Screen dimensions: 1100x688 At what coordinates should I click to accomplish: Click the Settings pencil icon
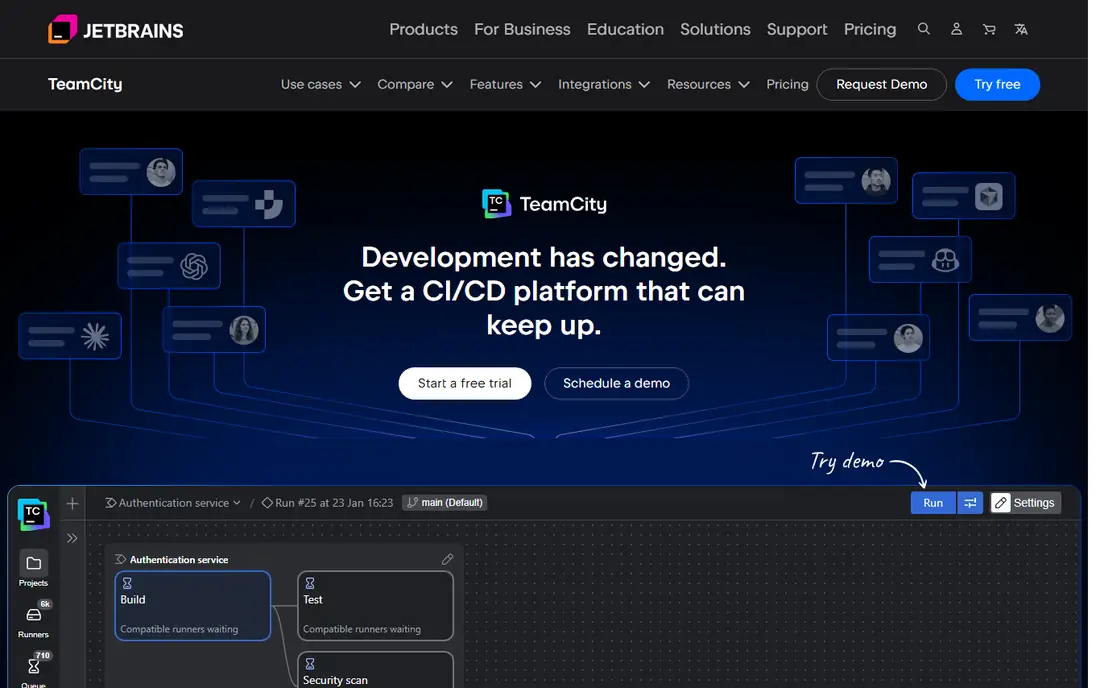pyautogui.click(x=1001, y=503)
